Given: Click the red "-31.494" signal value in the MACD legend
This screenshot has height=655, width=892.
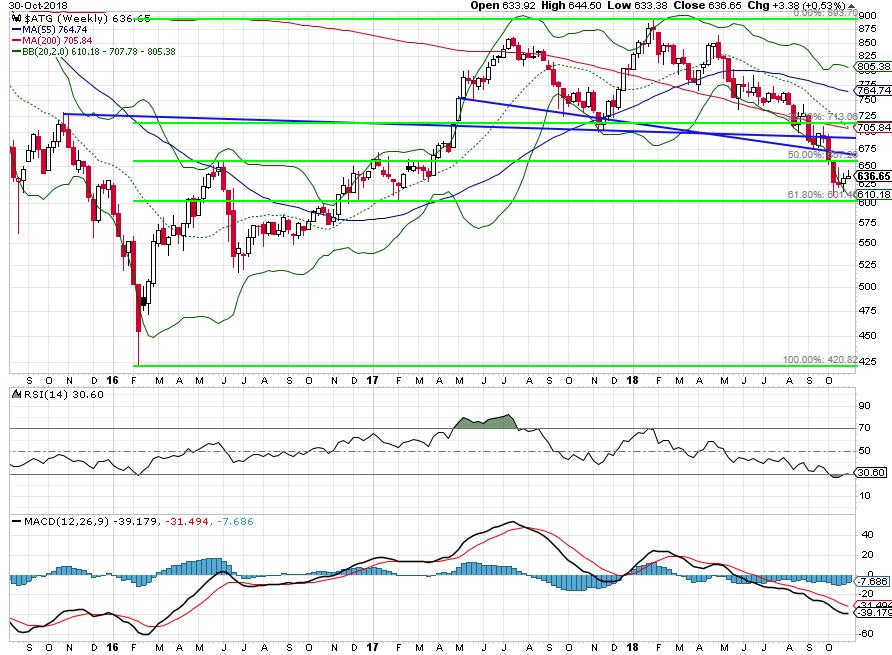Looking at the screenshot, I should point(187,521).
